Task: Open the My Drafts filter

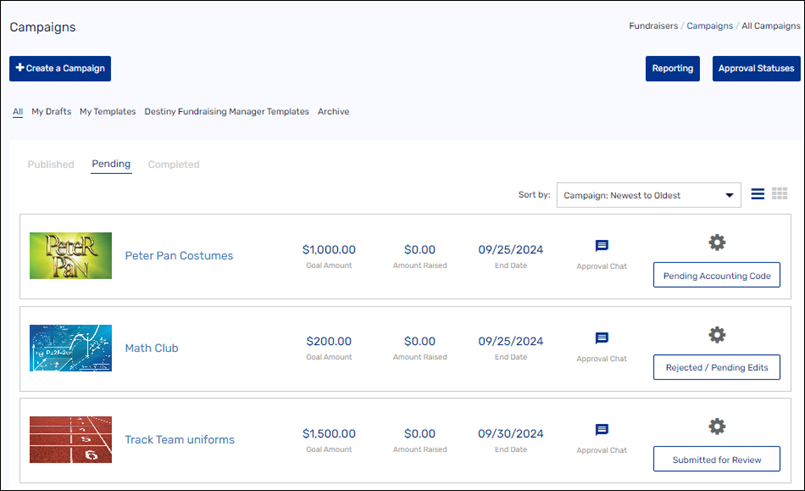Action: click(51, 112)
